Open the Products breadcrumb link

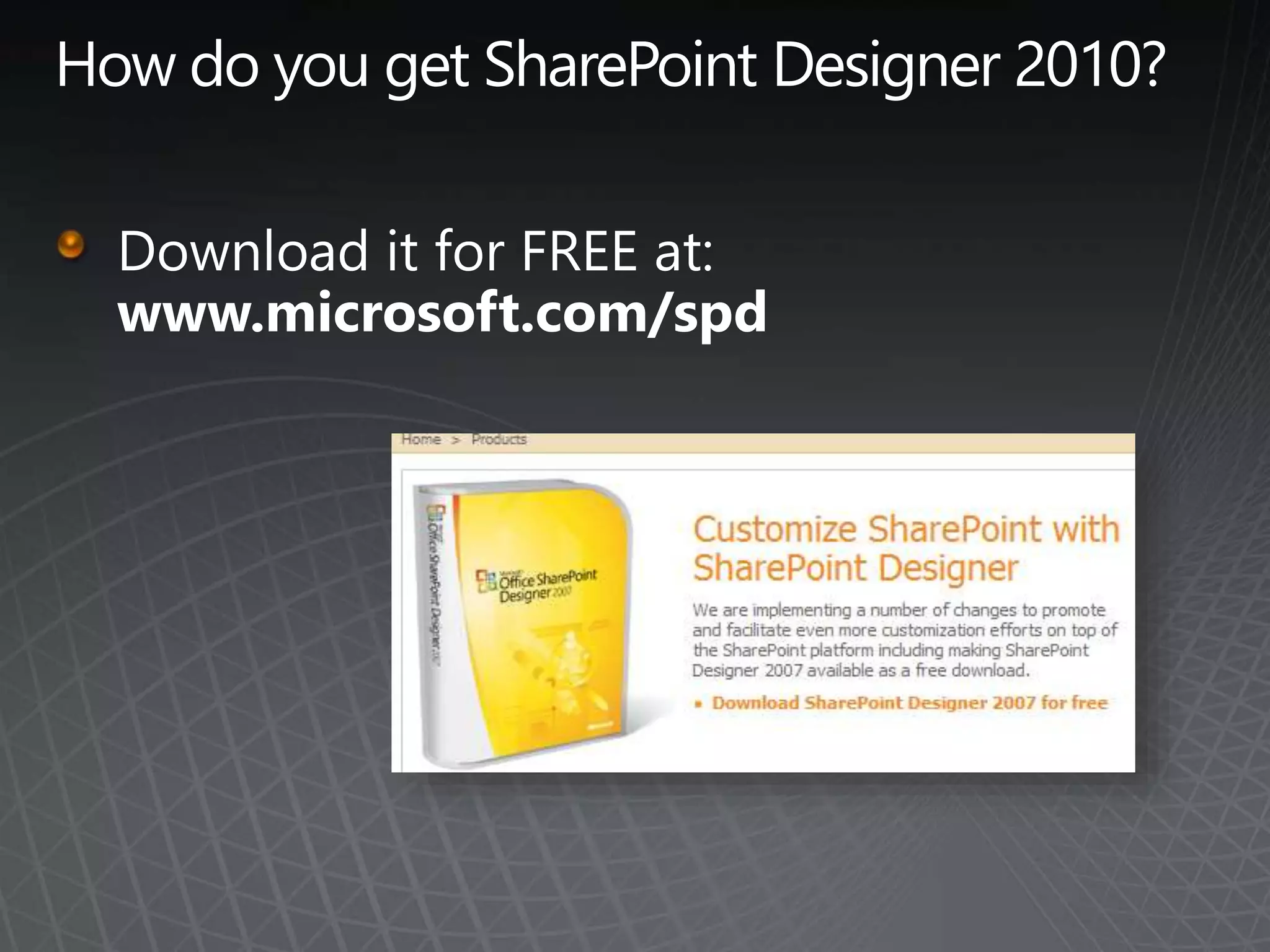(499, 439)
